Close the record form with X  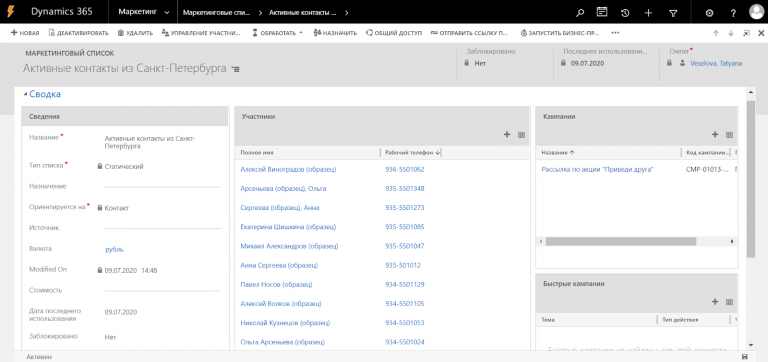coord(761,33)
